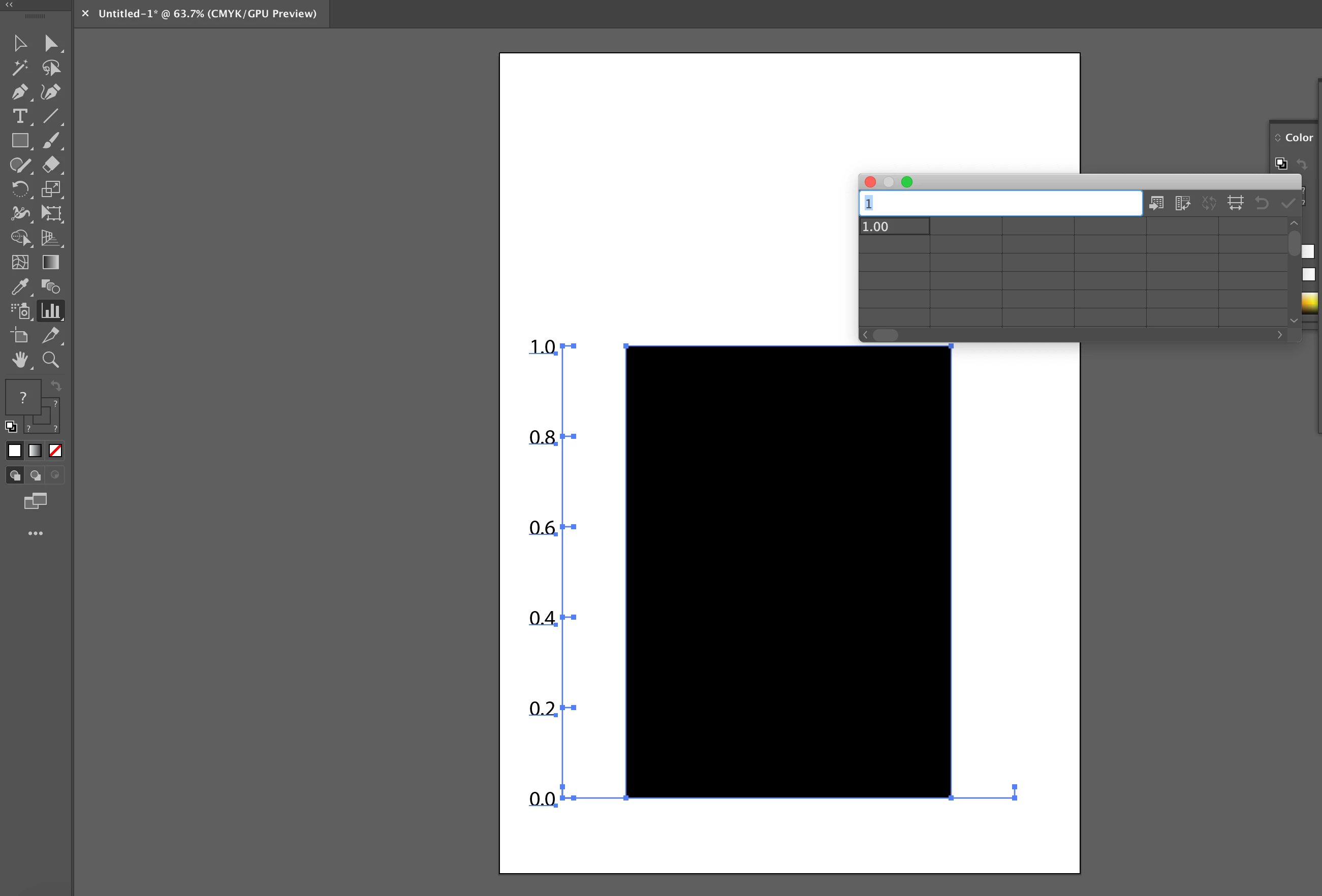
Task: Select the Zoom magnifier tool
Action: (x=51, y=359)
